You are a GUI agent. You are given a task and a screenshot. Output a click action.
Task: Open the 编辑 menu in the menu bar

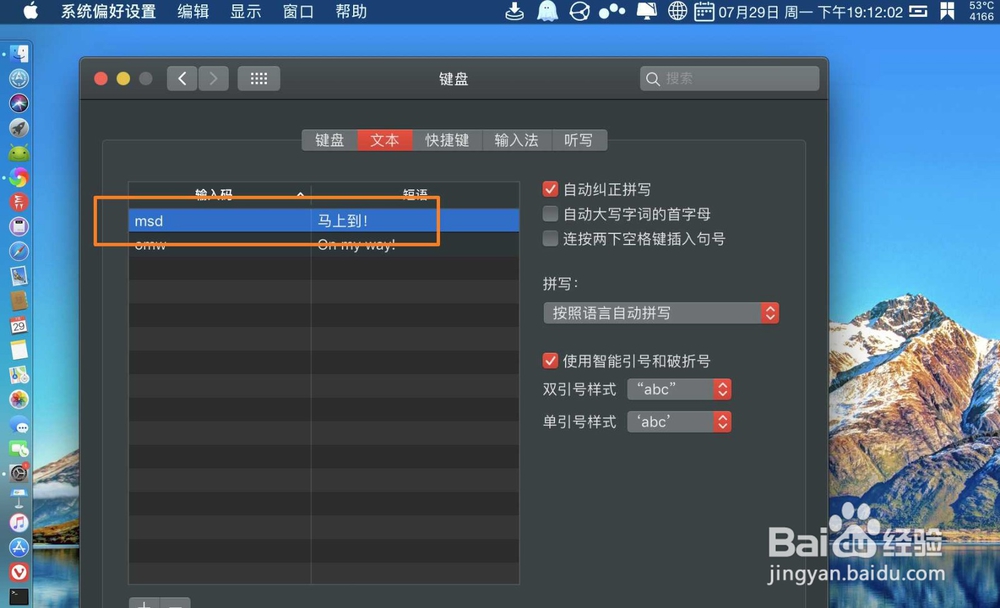192,11
